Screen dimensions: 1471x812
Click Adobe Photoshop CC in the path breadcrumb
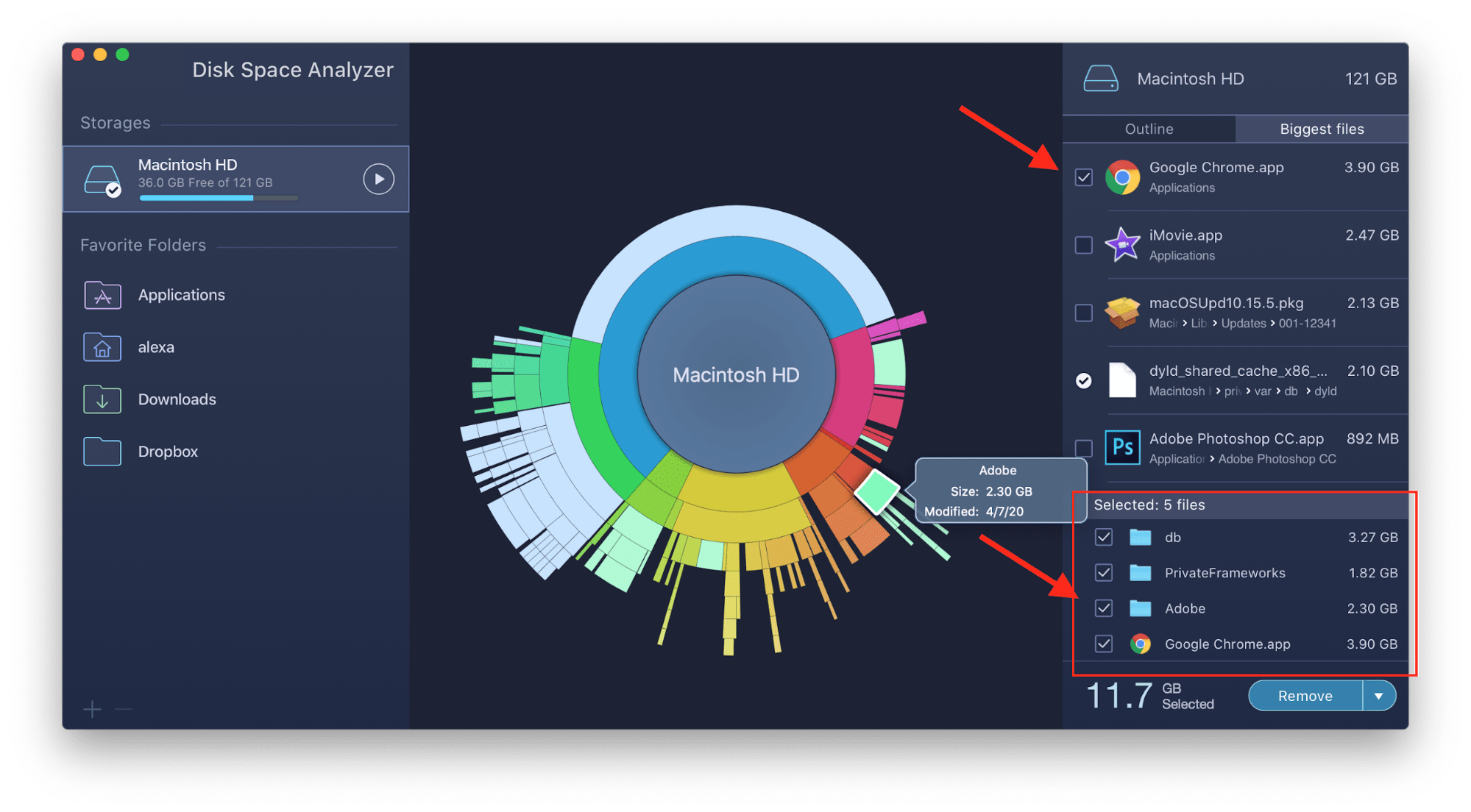[x=1277, y=459]
